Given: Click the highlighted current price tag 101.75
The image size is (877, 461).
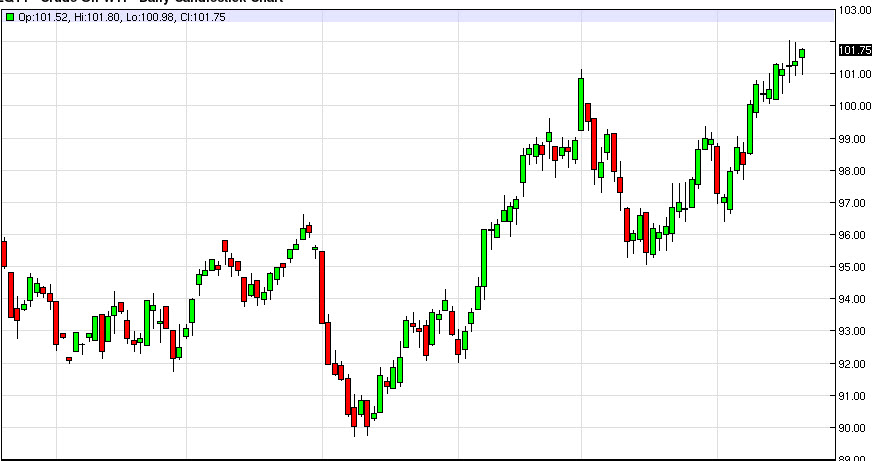Looking at the screenshot, I should pyautogui.click(x=855, y=50).
